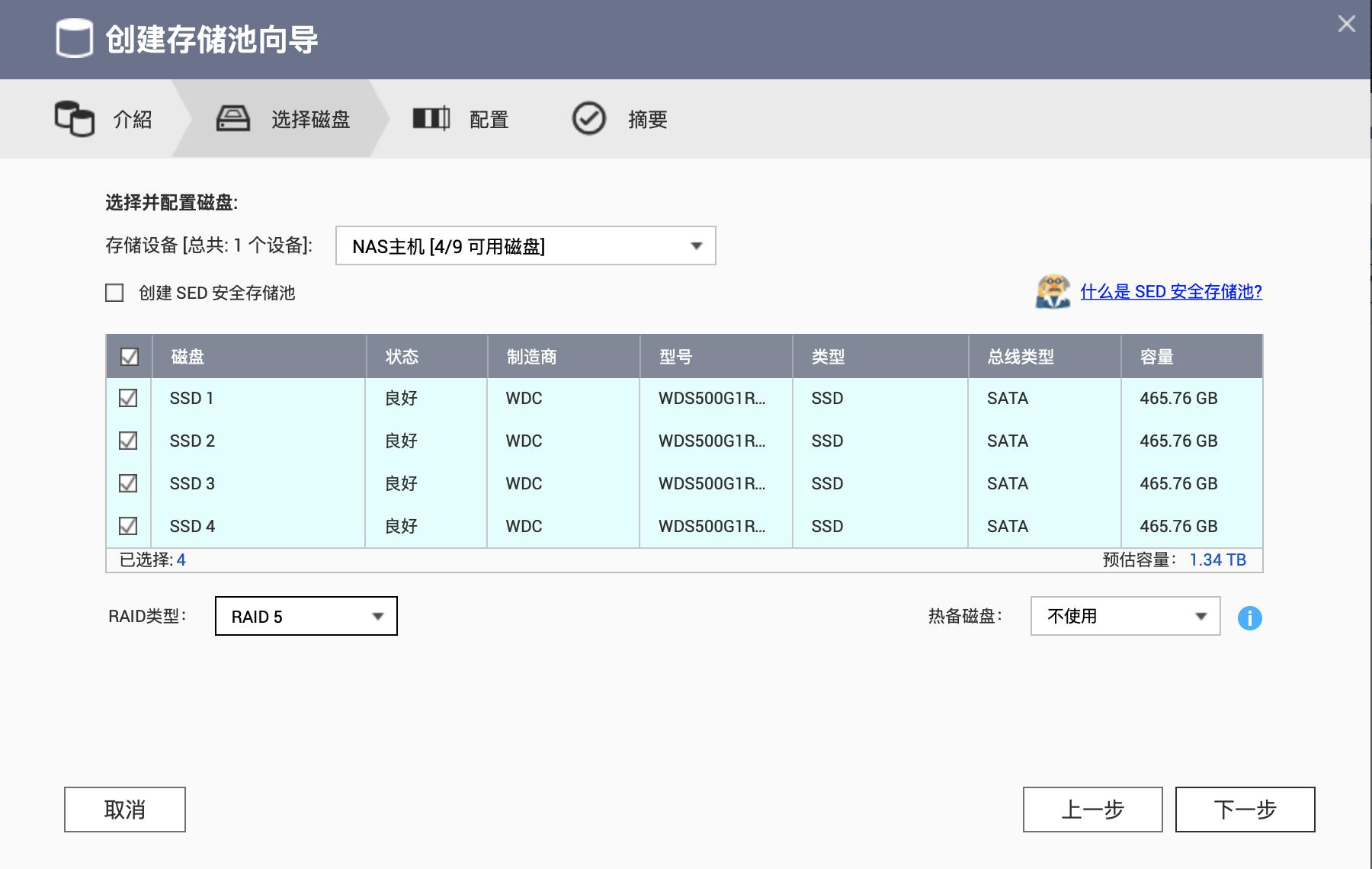Image resolution: width=1372 pixels, height=869 pixels.
Task: Enable the 创建 SED 安全存储池 checkbox
Action: 113,293
